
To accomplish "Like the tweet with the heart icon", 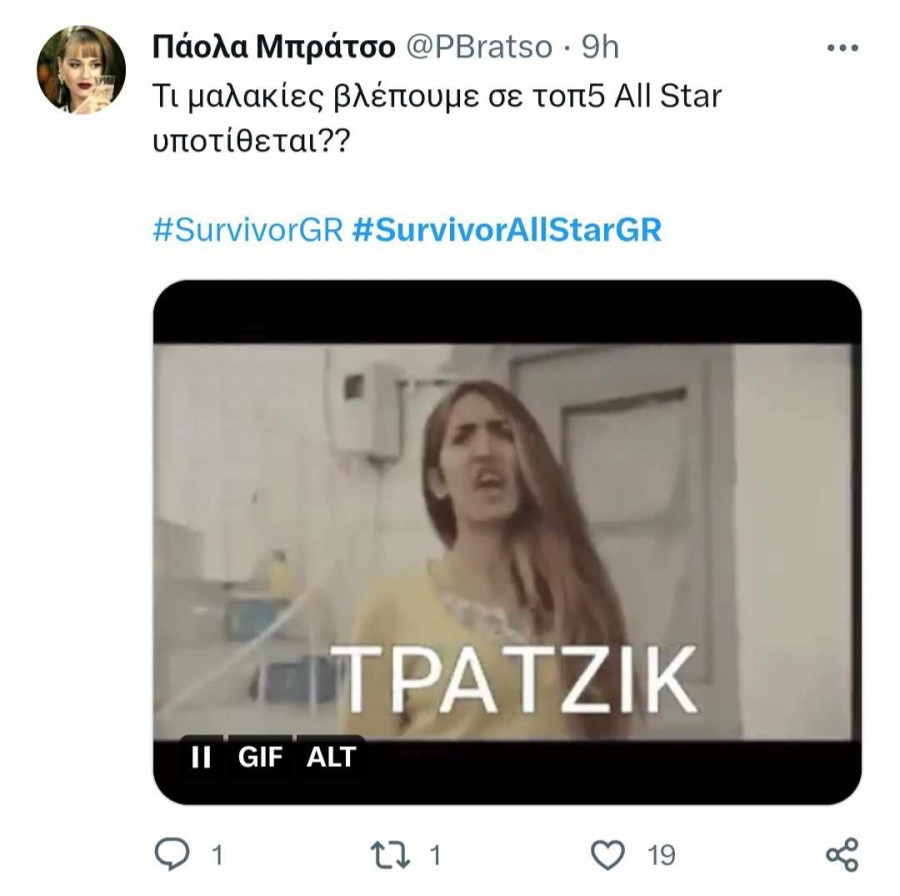I will 607,853.
